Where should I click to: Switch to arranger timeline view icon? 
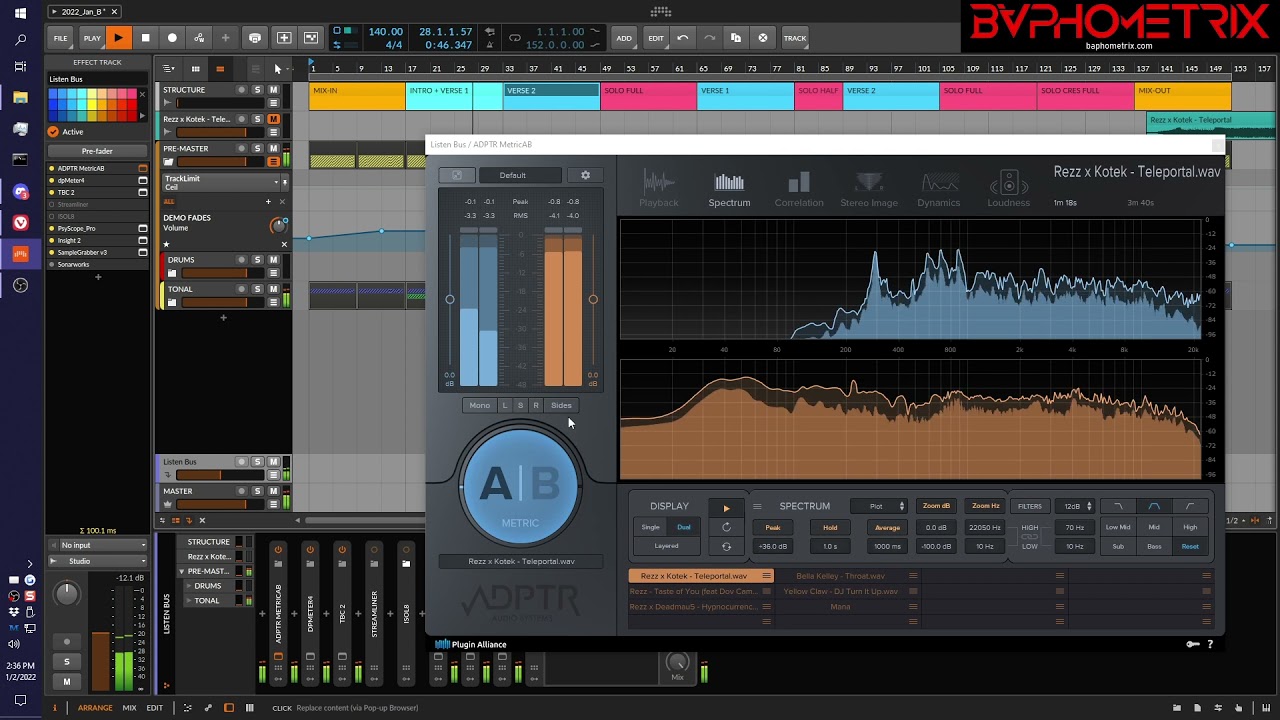[x=220, y=69]
